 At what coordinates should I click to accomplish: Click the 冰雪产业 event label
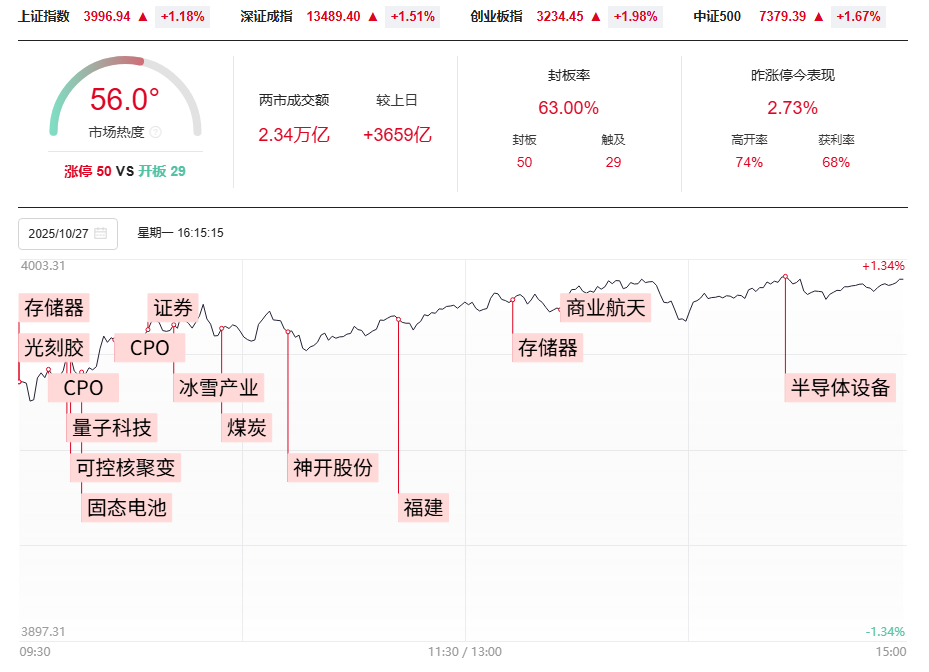tap(218, 388)
